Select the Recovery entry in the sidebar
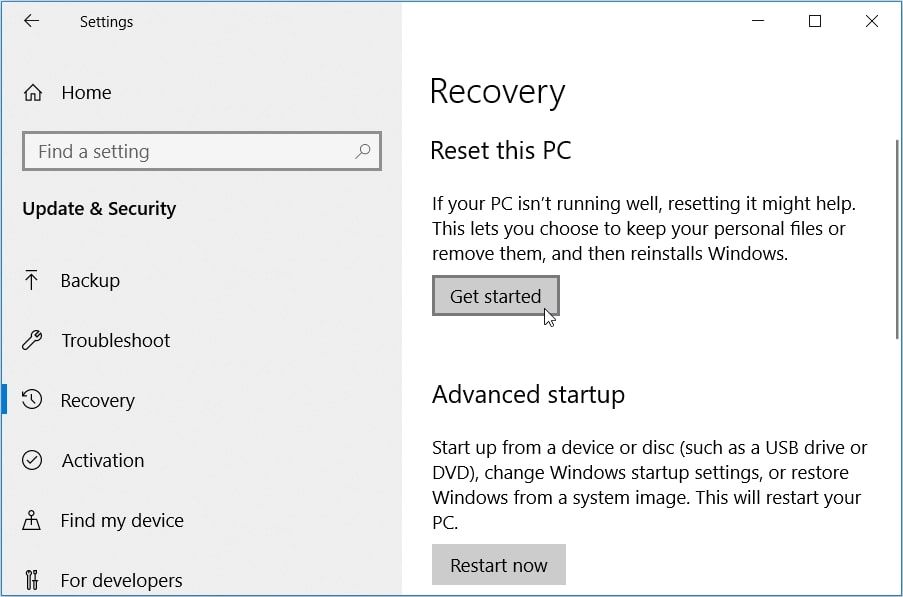The height and width of the screenshot is (597, 903). (99, 400)
